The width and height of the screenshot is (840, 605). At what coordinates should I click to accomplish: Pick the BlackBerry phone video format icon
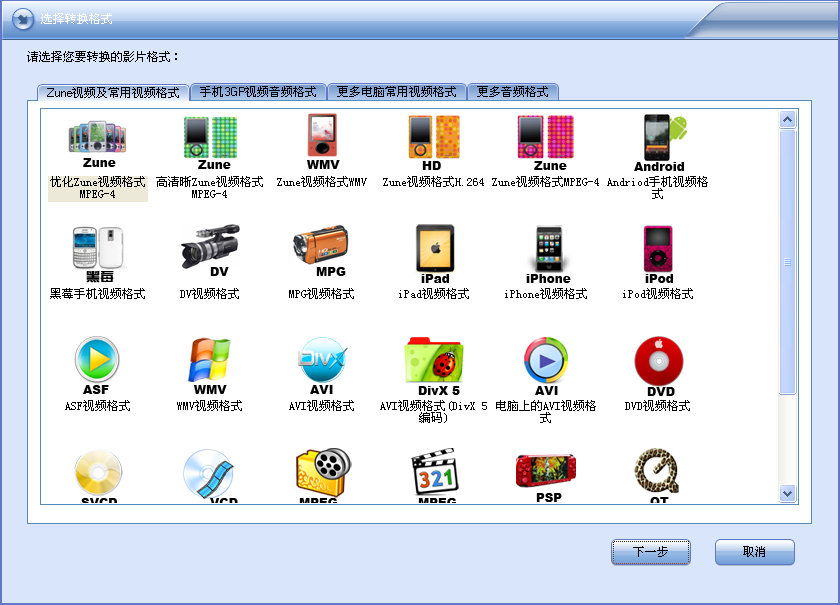(x=98, y=254)
